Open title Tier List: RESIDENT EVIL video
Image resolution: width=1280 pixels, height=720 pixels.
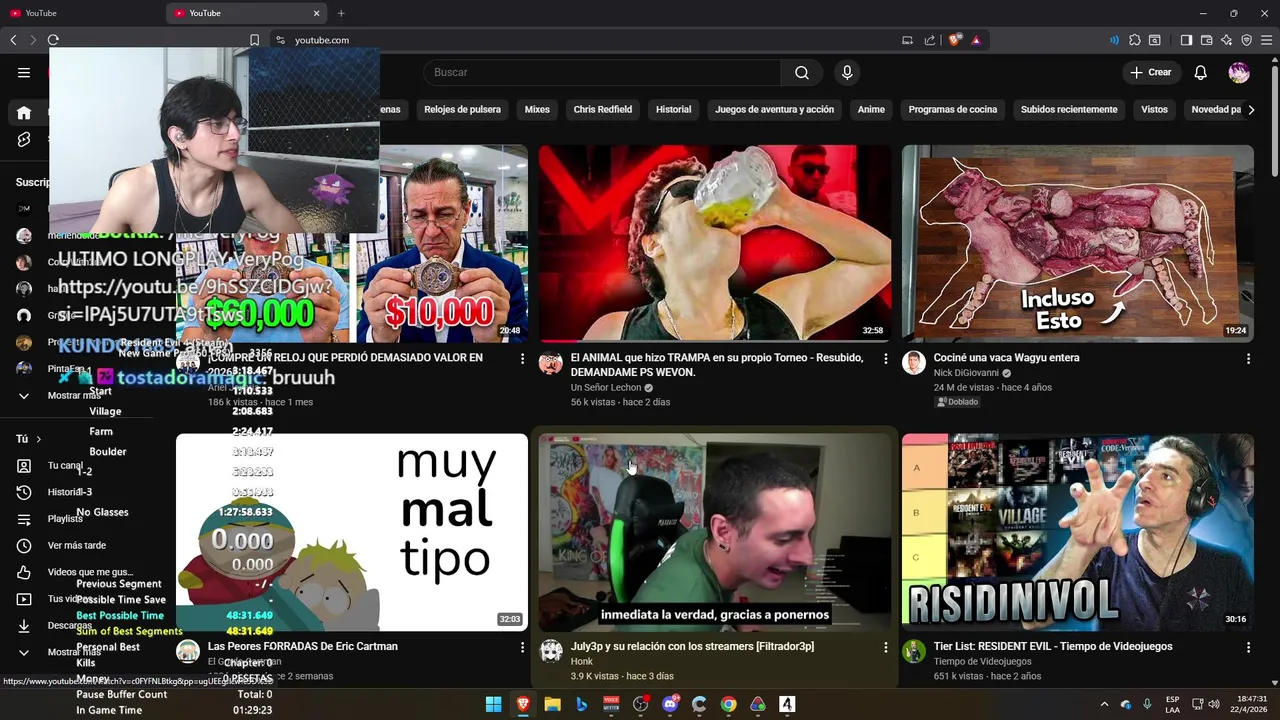(x=1053, y=647)
